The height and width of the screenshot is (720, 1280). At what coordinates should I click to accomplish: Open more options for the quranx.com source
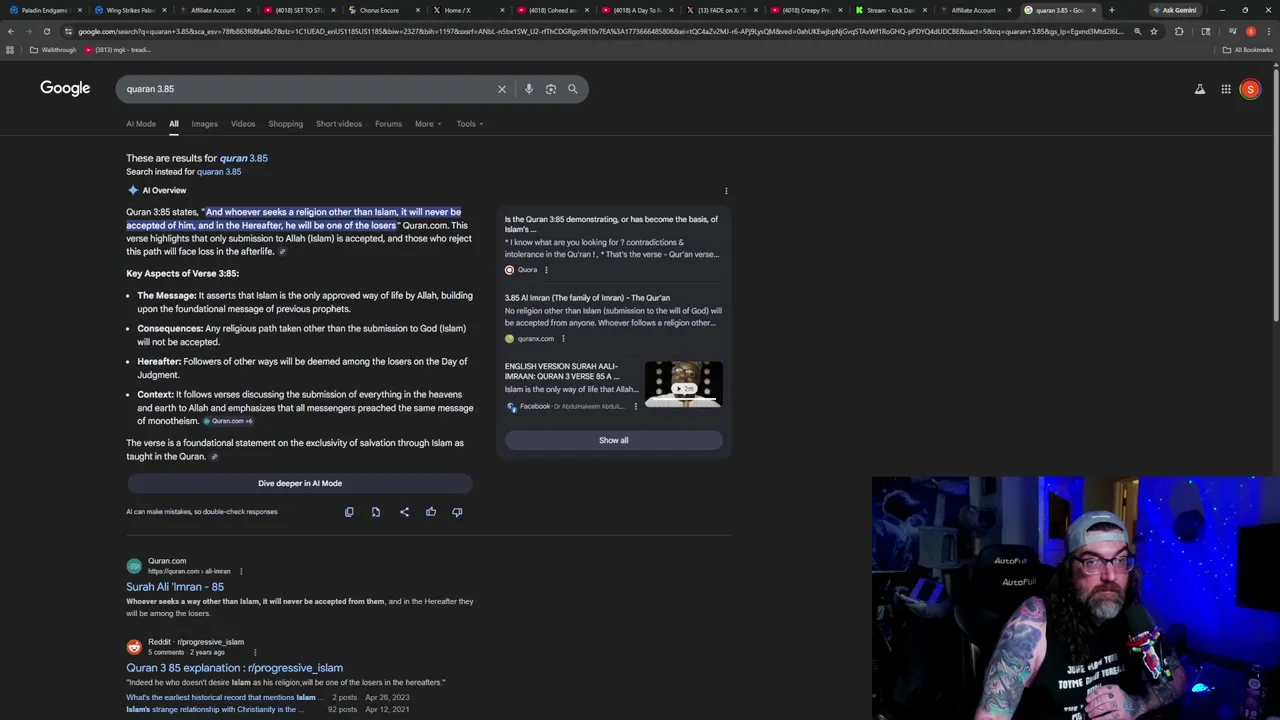(x=563, y=339)
